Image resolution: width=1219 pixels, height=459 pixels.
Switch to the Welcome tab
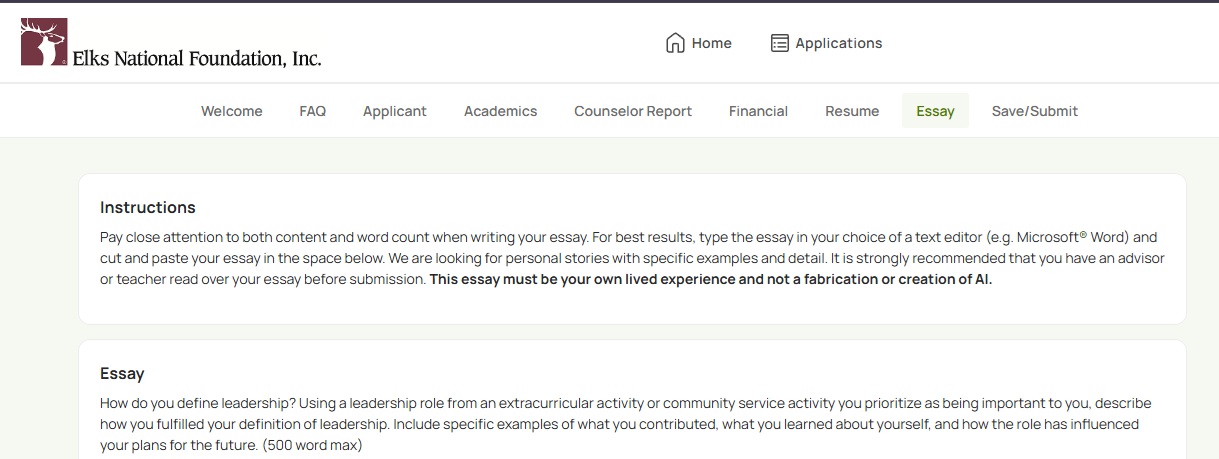pos(232,111)
